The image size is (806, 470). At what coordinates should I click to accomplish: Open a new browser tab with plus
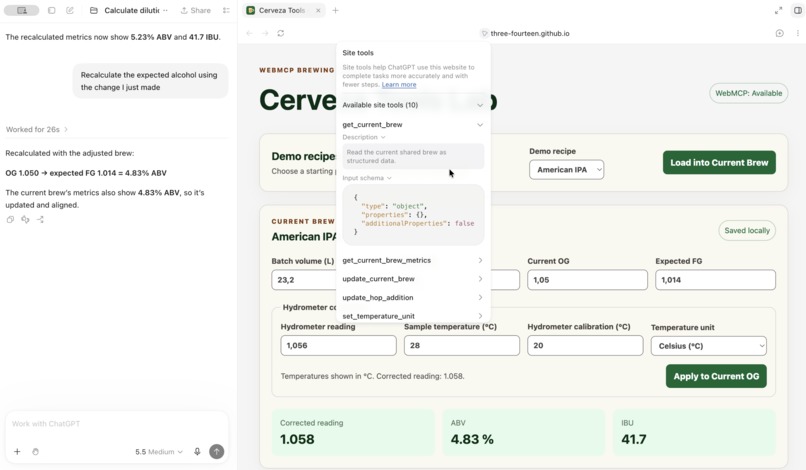[335, 10]
